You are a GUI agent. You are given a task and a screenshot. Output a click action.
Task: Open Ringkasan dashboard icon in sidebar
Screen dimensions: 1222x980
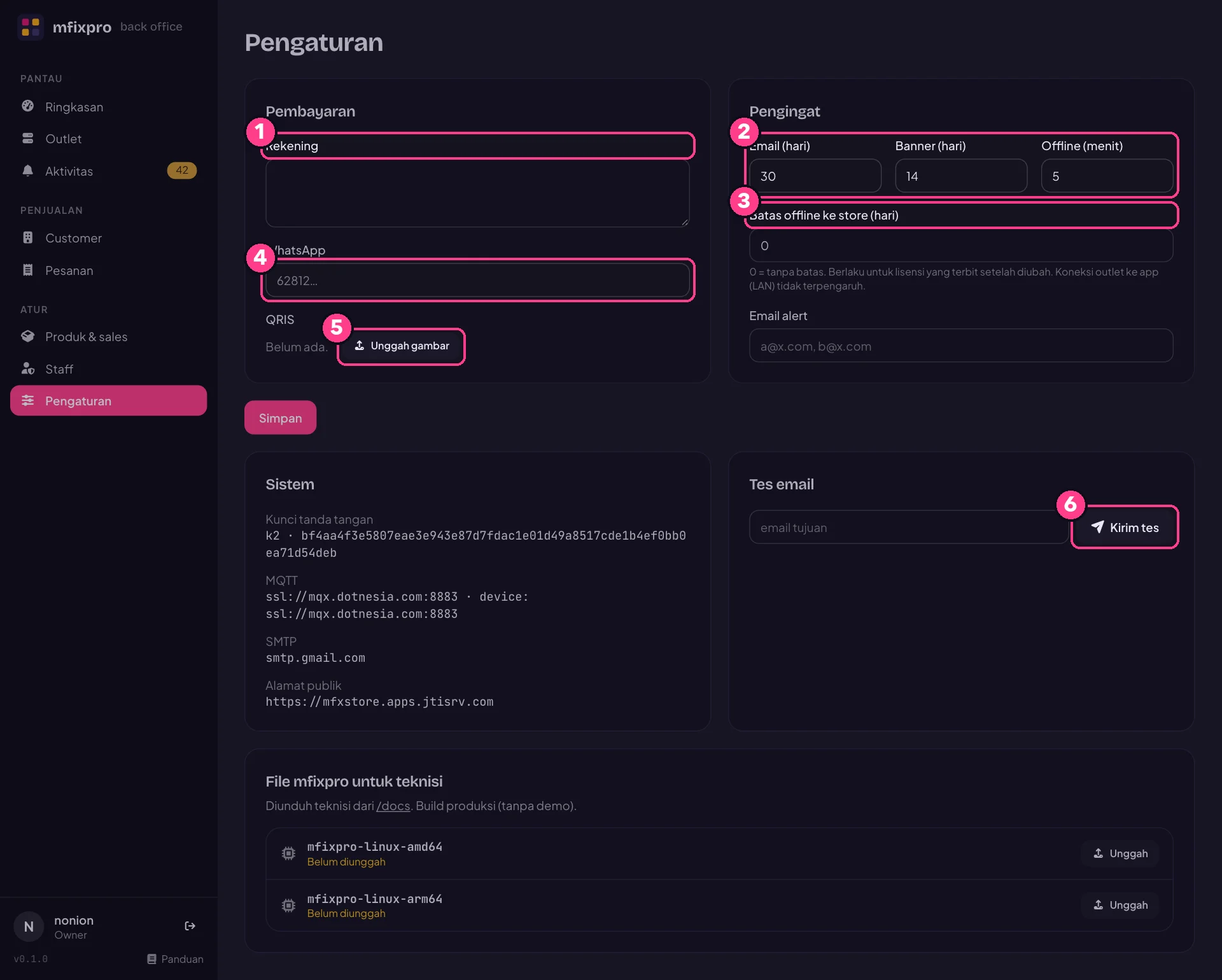click(28, 106)
